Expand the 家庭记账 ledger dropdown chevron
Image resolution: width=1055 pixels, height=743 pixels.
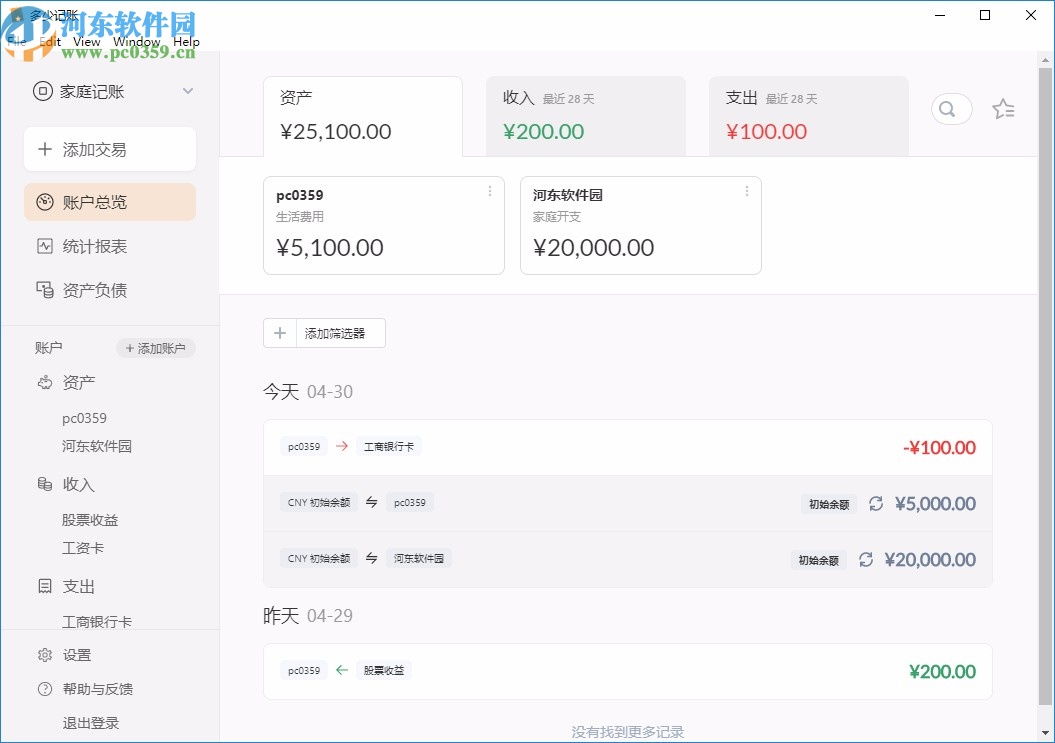pos(188,92)
